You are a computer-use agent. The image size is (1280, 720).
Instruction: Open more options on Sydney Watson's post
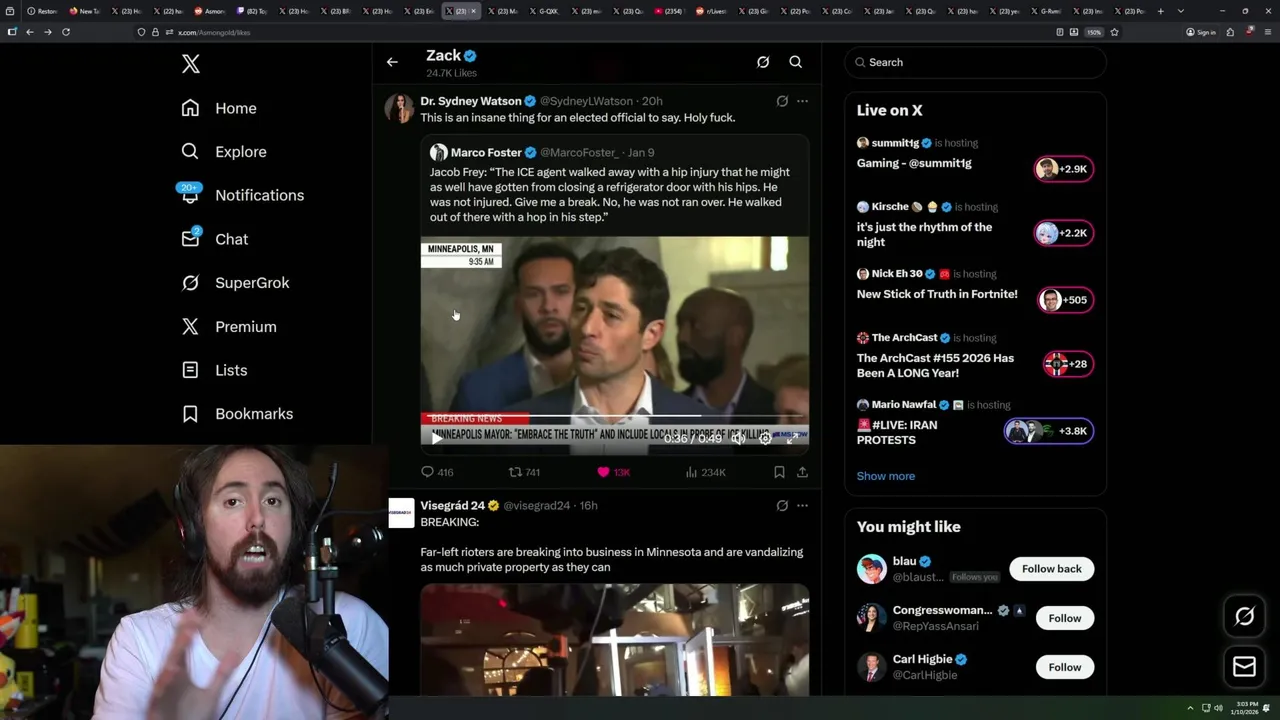pyautogui.click(x=802, y=101)
